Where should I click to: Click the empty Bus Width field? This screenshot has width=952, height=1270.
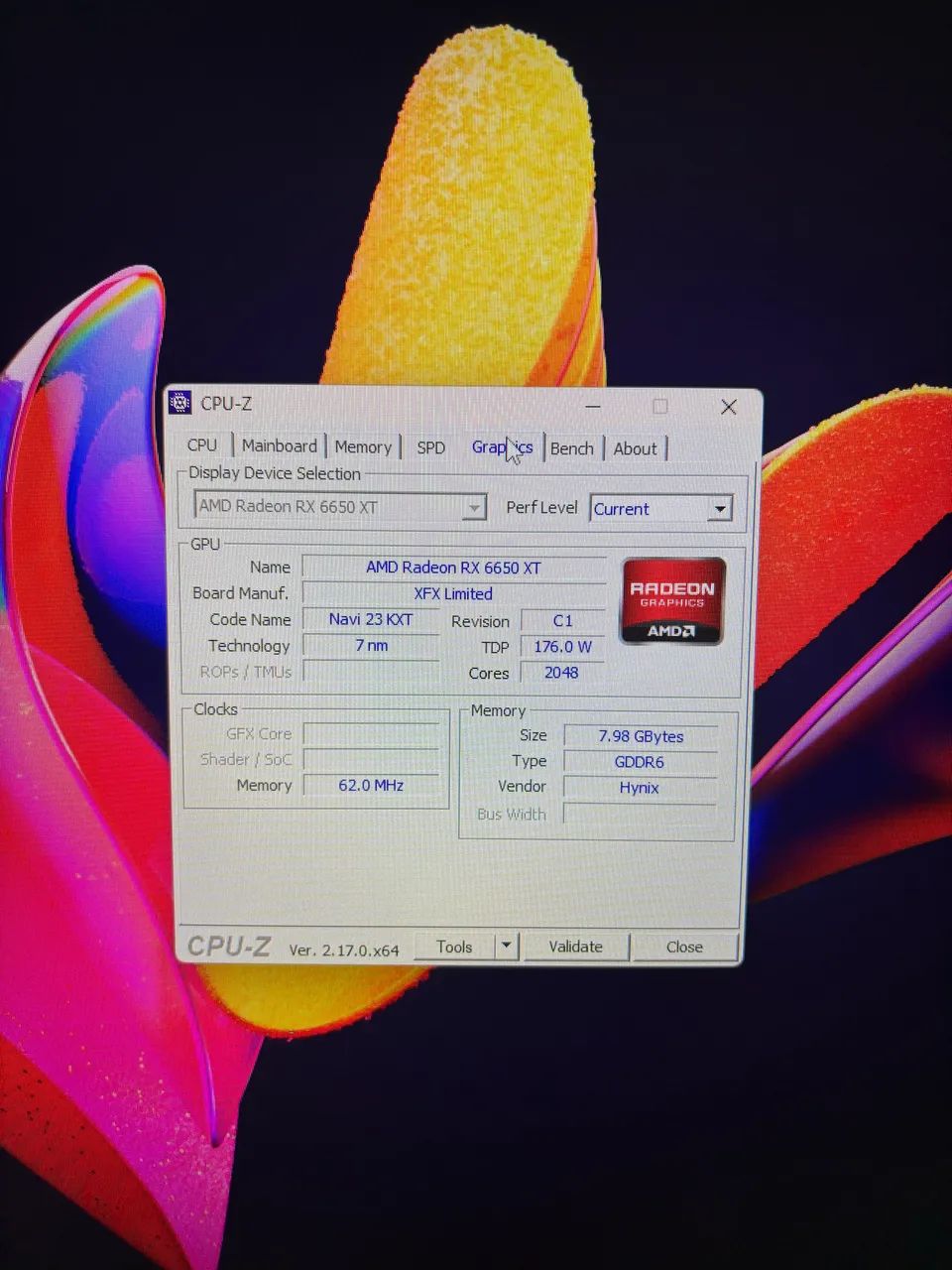pyautogui.click(x=641, y=814)
